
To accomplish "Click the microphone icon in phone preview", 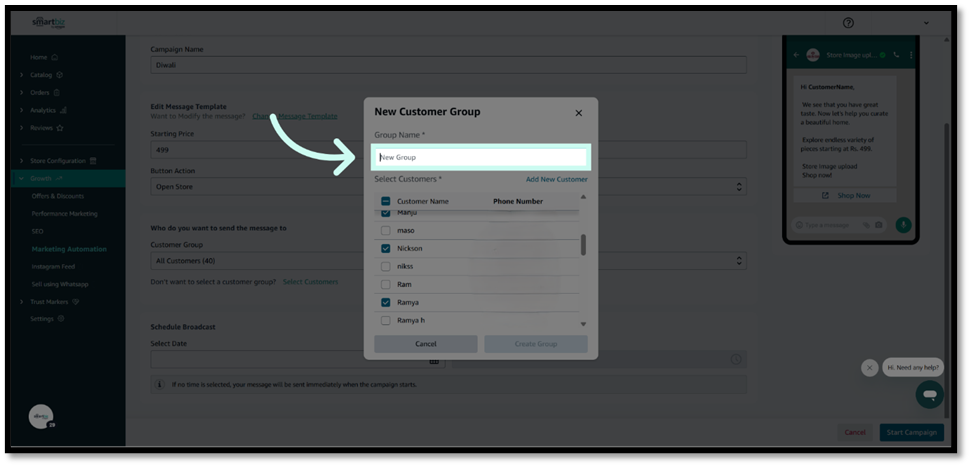I will tap(903, 225).
